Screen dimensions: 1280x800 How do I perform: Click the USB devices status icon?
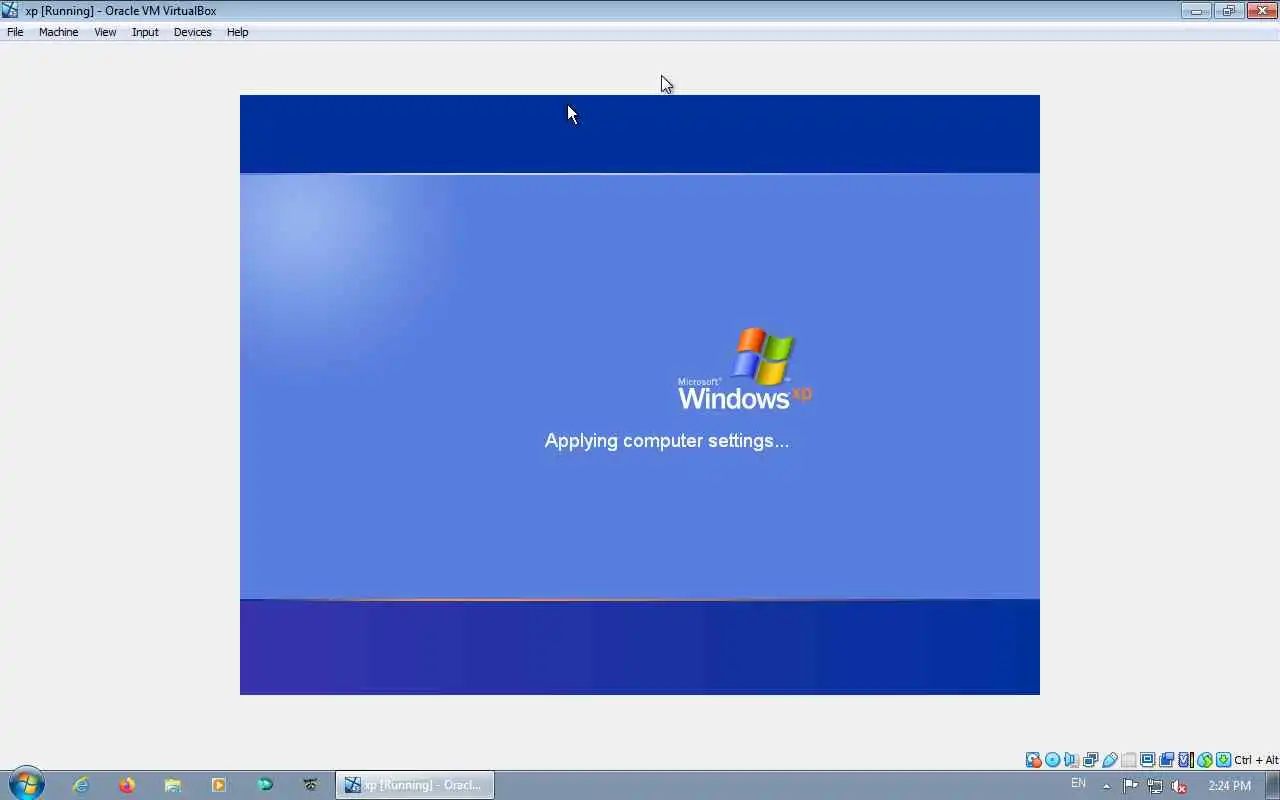(x=1109, y=760)
